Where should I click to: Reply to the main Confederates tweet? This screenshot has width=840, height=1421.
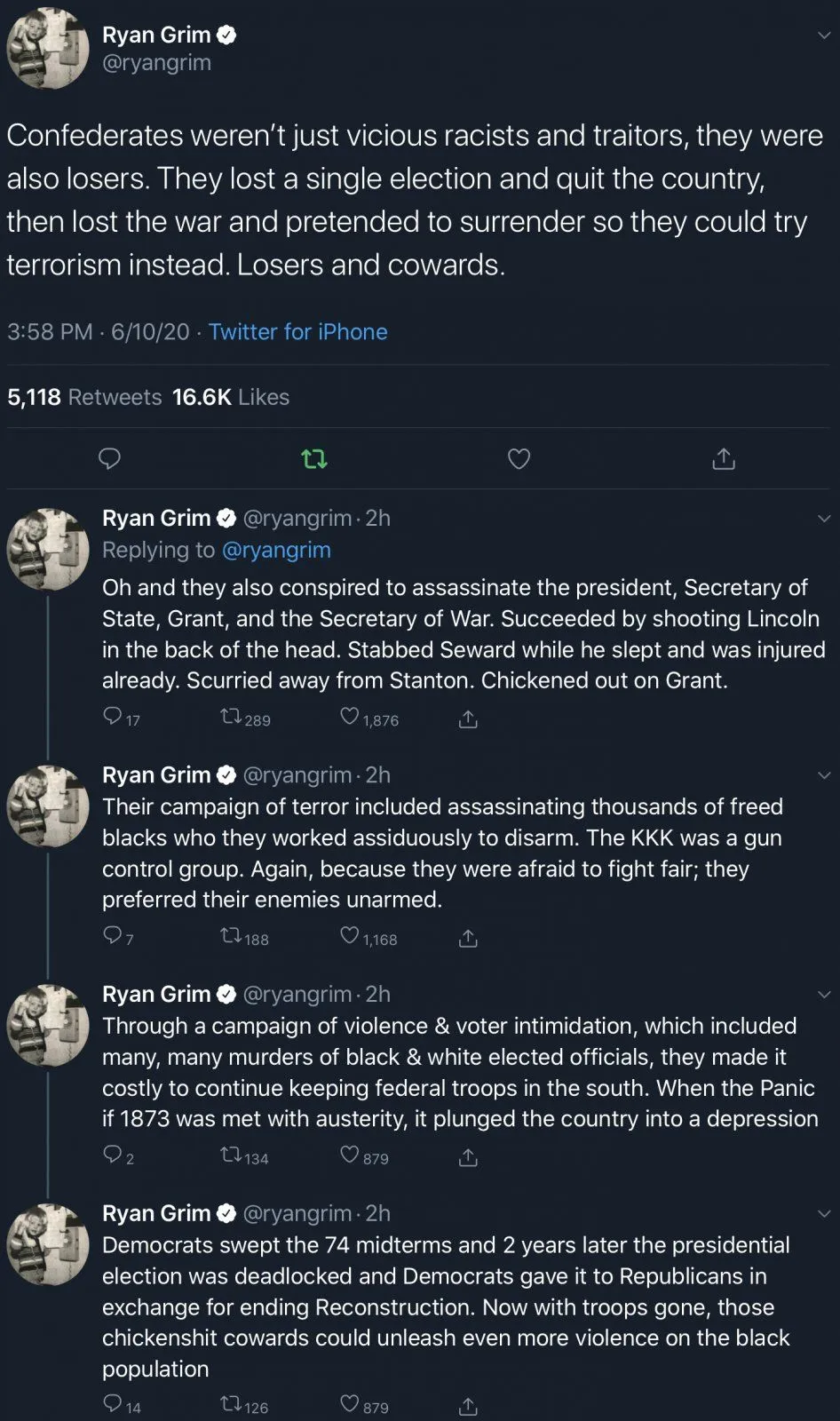tap(109, 458)
